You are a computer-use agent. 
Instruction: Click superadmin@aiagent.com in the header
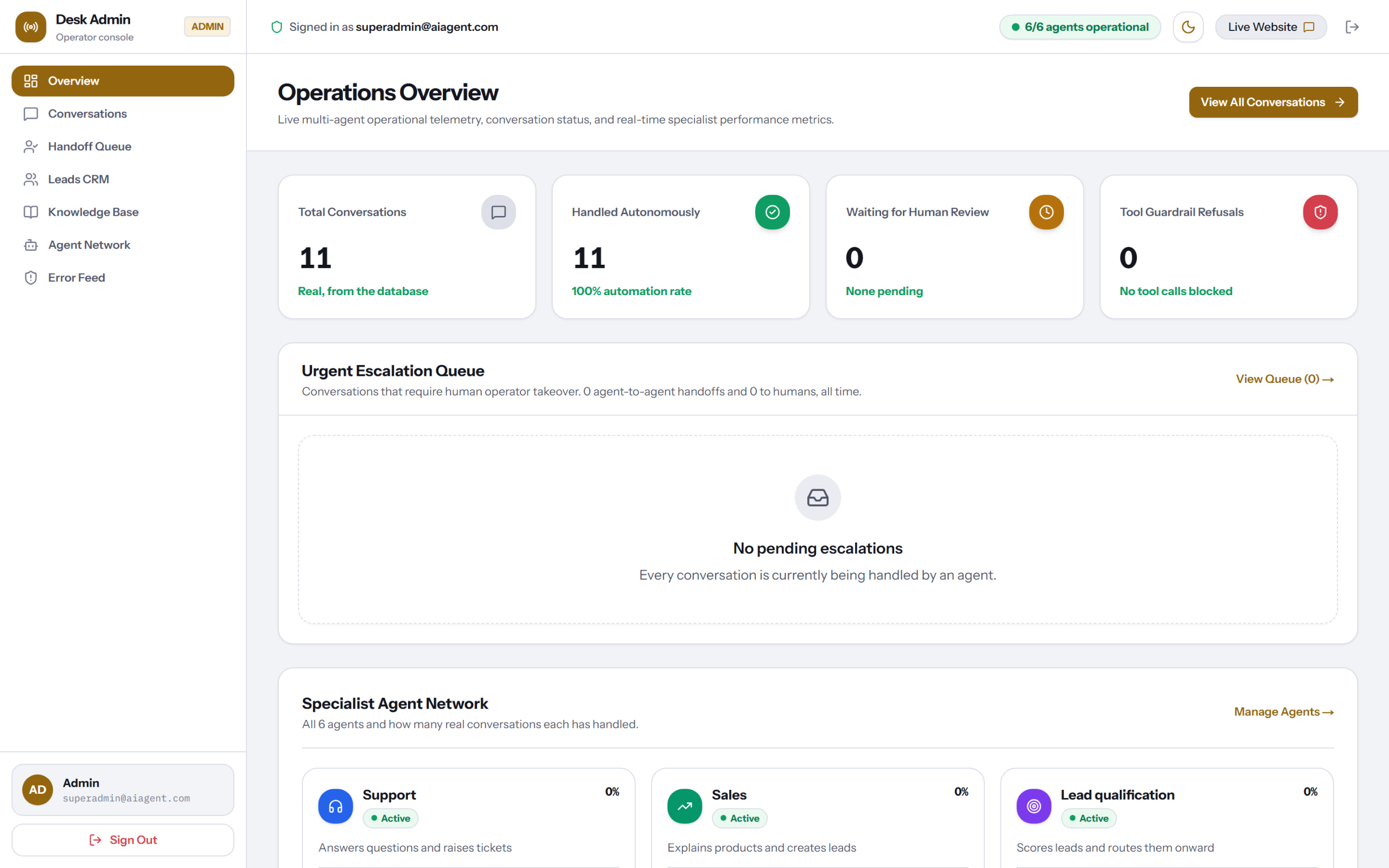click(426, 27)
